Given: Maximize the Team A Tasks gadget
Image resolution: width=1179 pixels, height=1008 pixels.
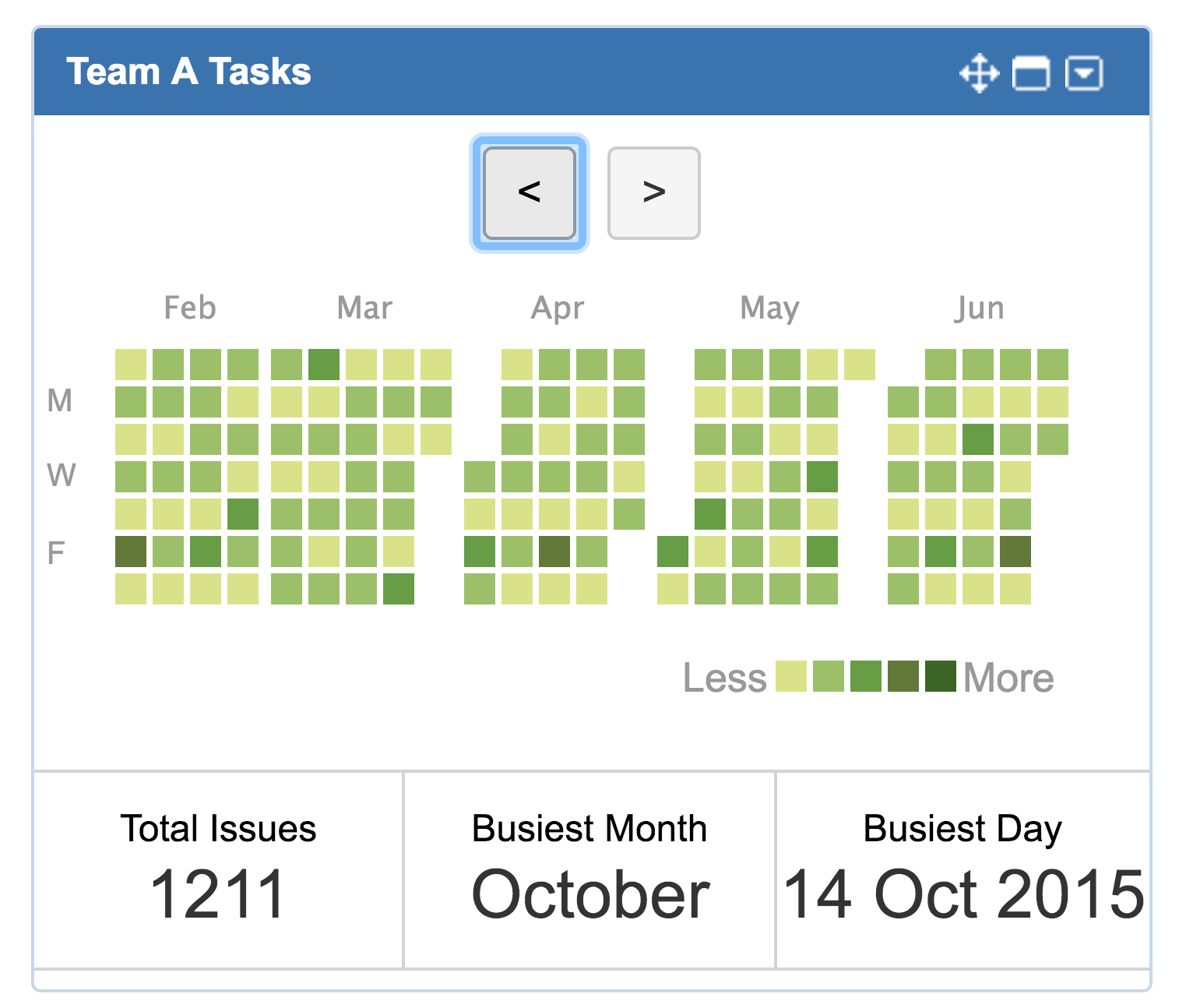Looking at the screenshot, I should [x=1030, y=74].
